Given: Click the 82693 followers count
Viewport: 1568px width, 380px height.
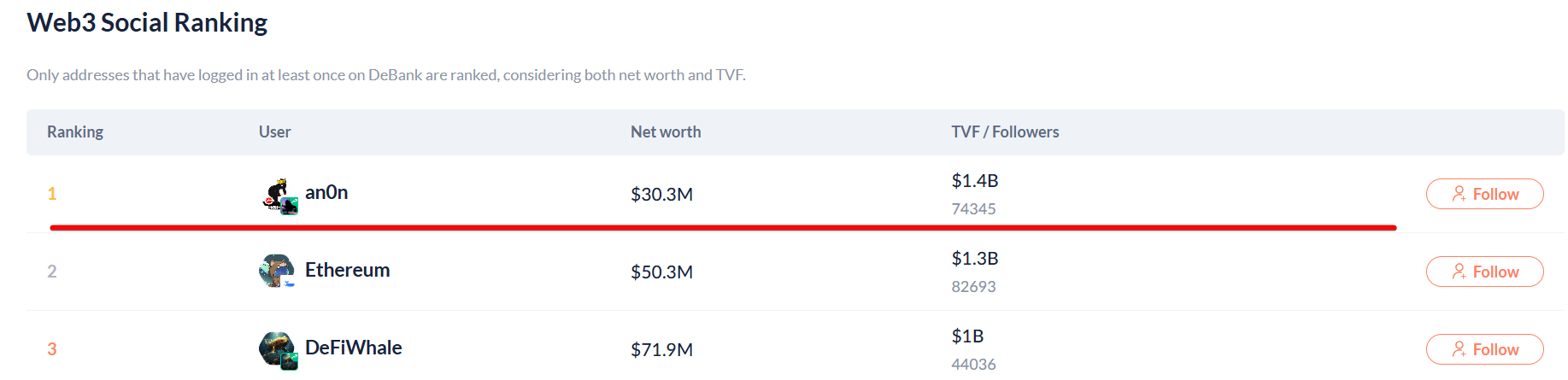Looking at the screenshot, I should [x=973, y=287].
